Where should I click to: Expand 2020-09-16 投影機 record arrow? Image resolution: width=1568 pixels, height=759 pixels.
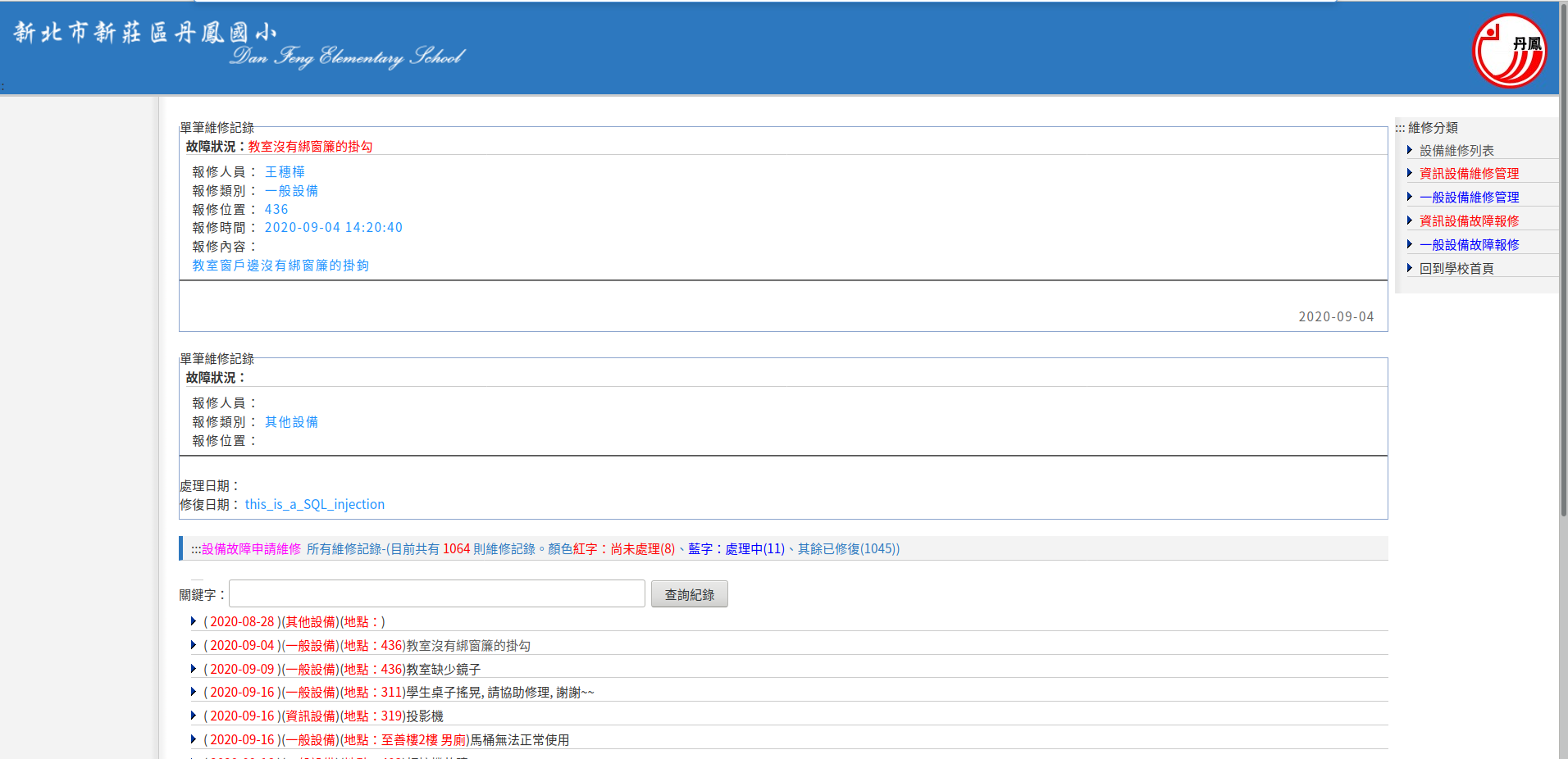tap(194, 716)
